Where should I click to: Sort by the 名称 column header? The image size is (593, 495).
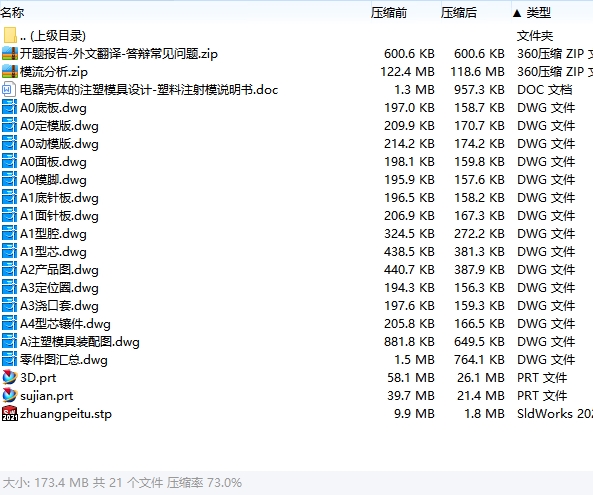12,12
